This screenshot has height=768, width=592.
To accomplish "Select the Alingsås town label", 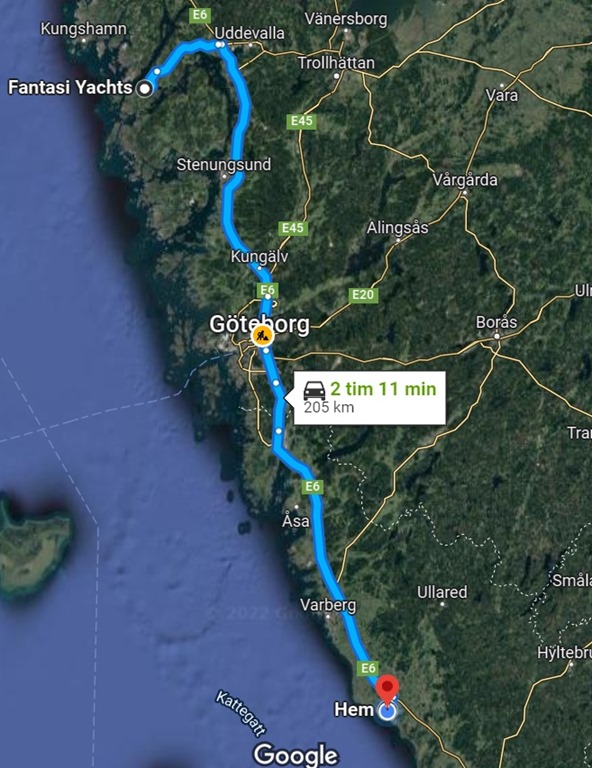I will pyautogui.click(x=397, y=228).
